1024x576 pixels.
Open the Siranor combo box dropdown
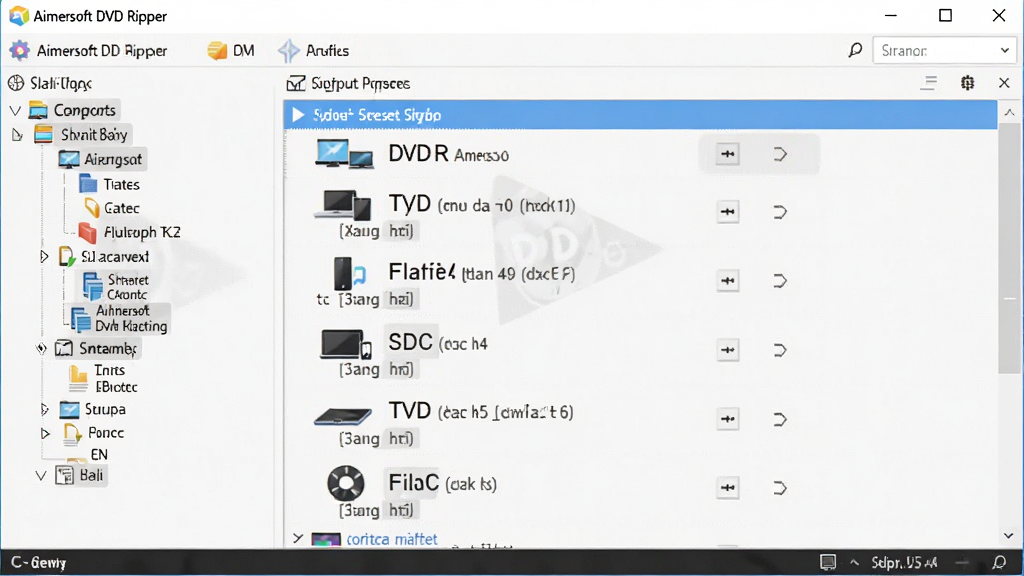[1004, 50]
